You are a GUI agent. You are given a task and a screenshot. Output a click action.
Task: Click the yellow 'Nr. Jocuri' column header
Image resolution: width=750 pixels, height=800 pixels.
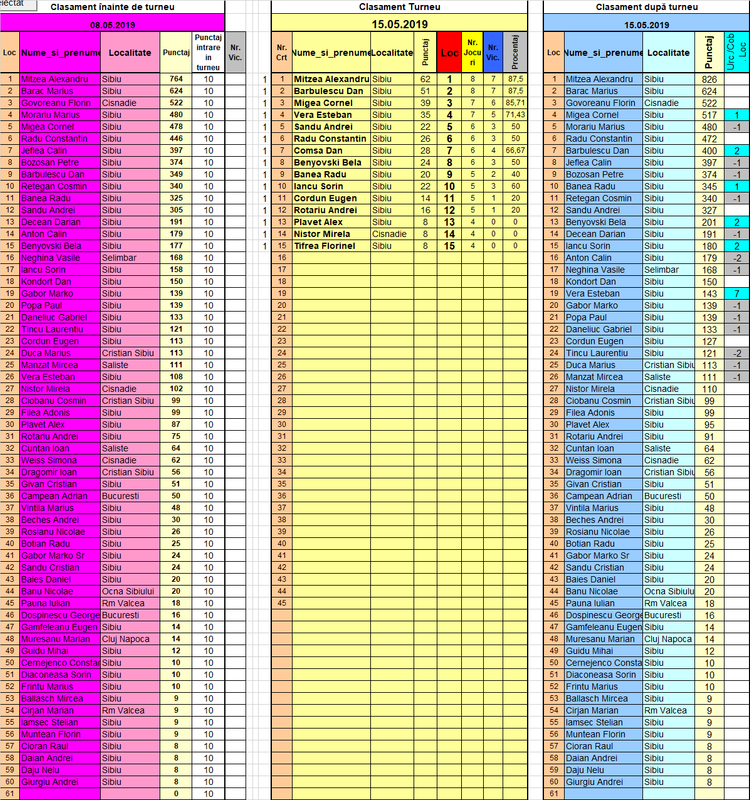coord(472,53)
